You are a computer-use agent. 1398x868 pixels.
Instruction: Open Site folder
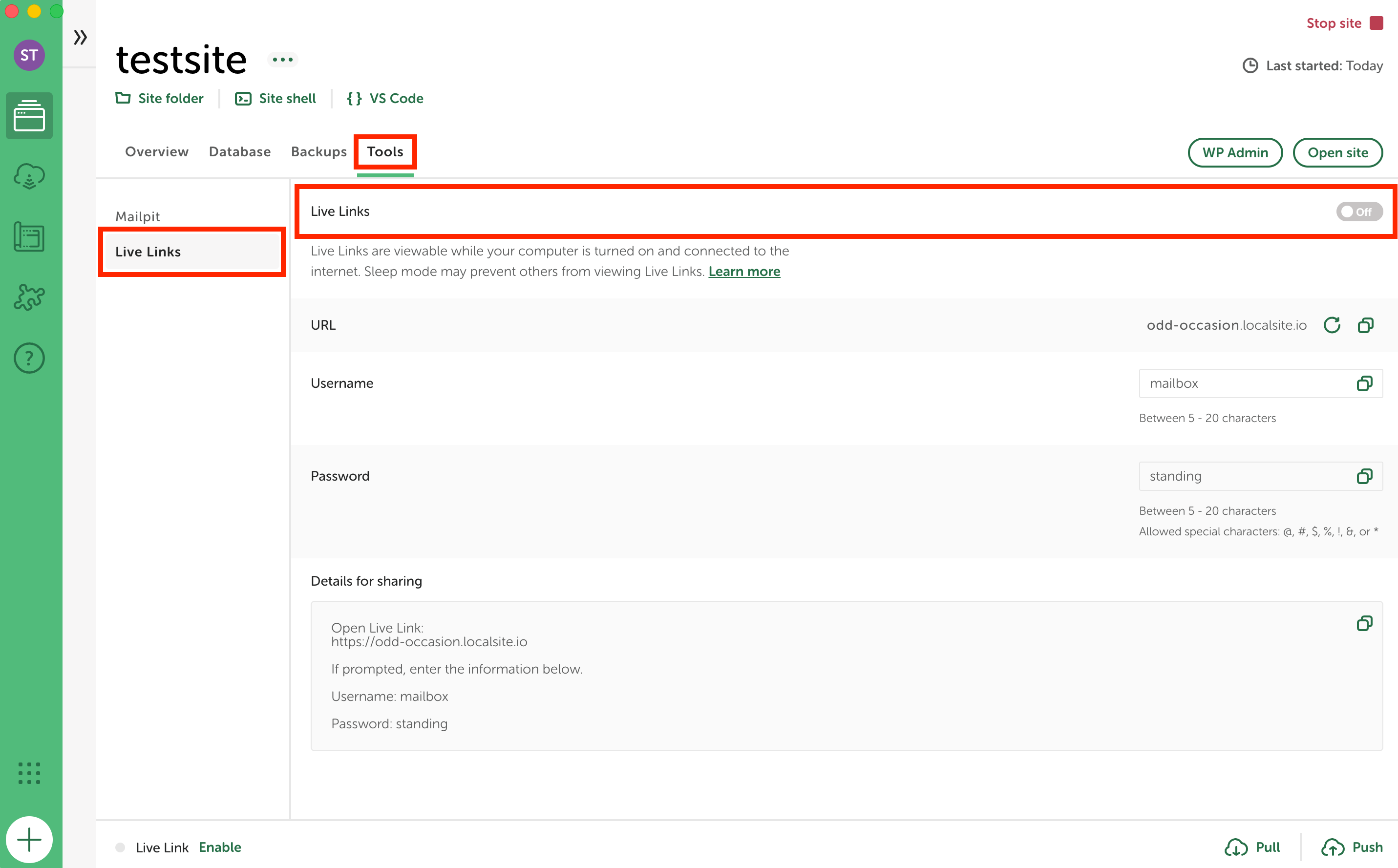(x=160, y=98)
